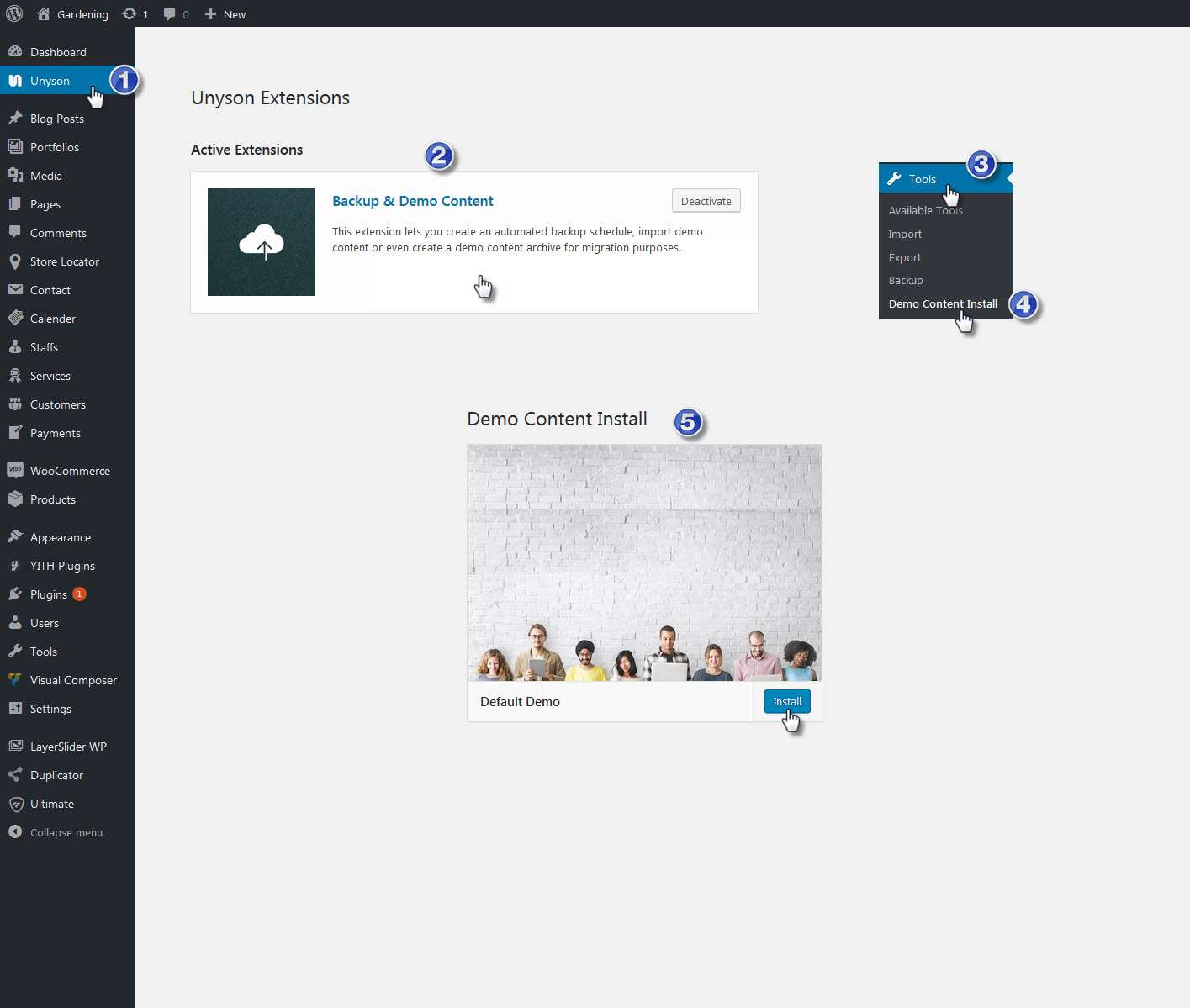Click the Ultimate shield icon
Image resolution: width=1190 pixels, height=1008 pixels.
coord(15,804)
